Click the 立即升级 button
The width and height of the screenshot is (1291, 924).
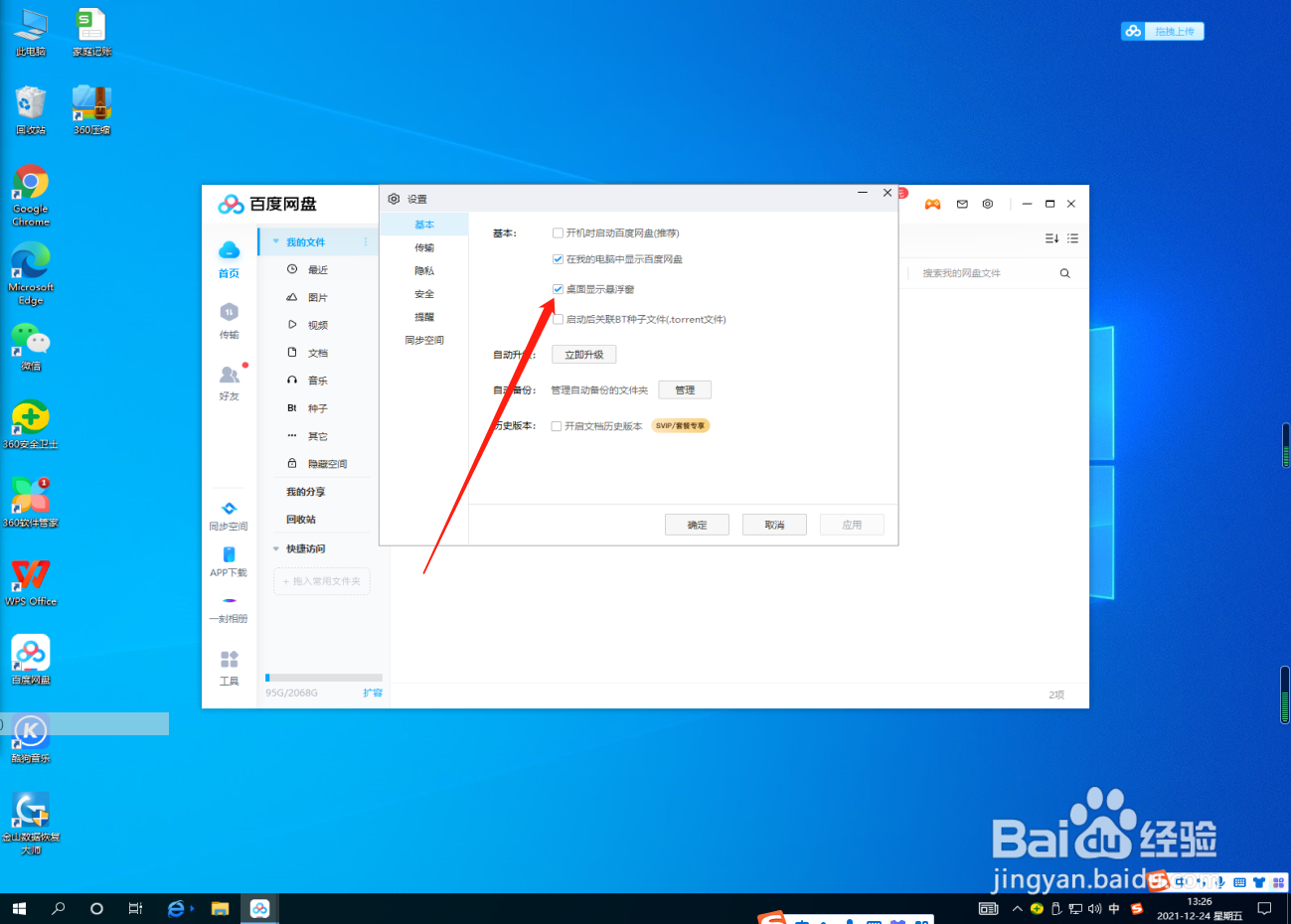click(584, 355)
